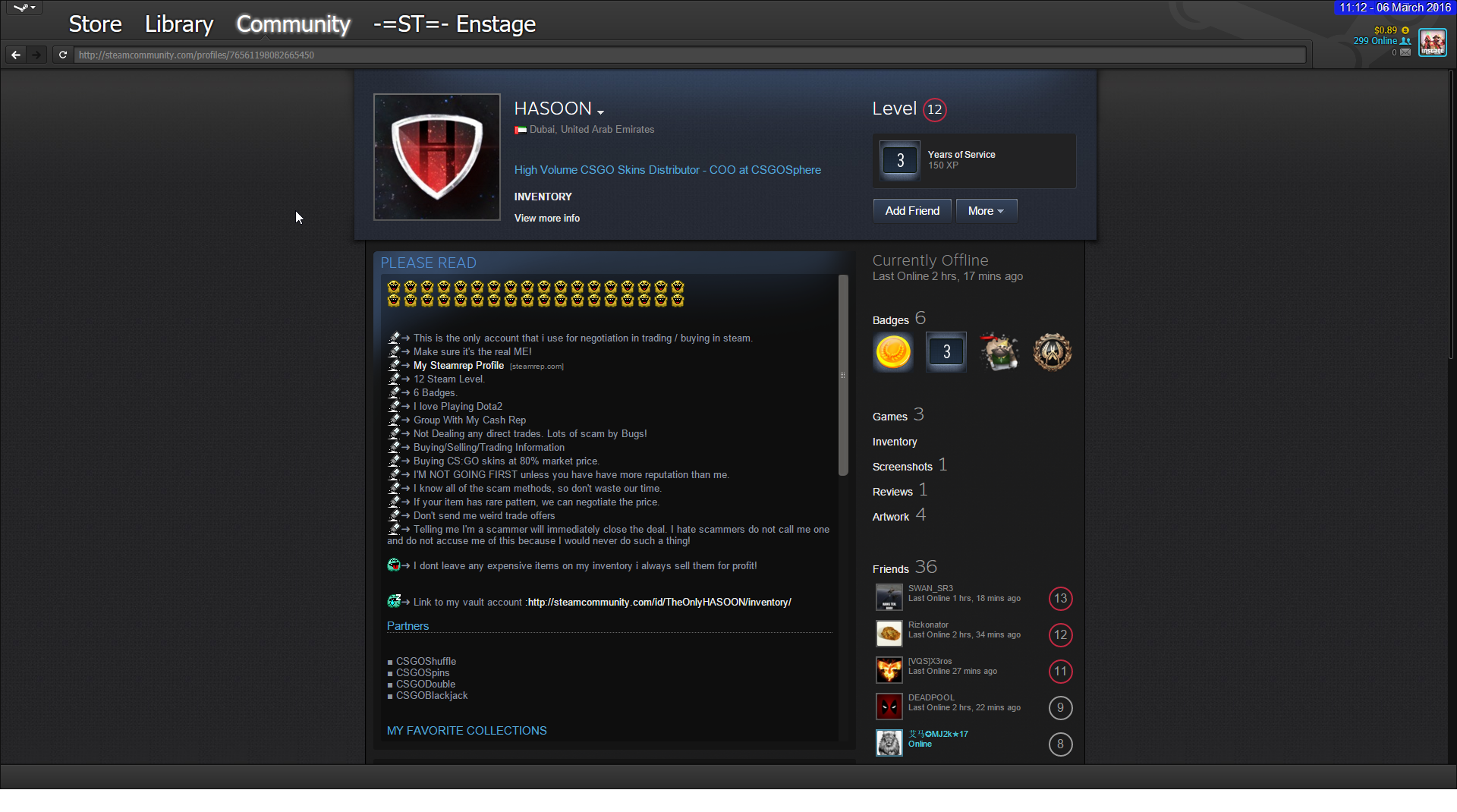Open the Steam logo menu at top-left
The width and height of the screenshot is (1457, 812).
click(24, 8)
